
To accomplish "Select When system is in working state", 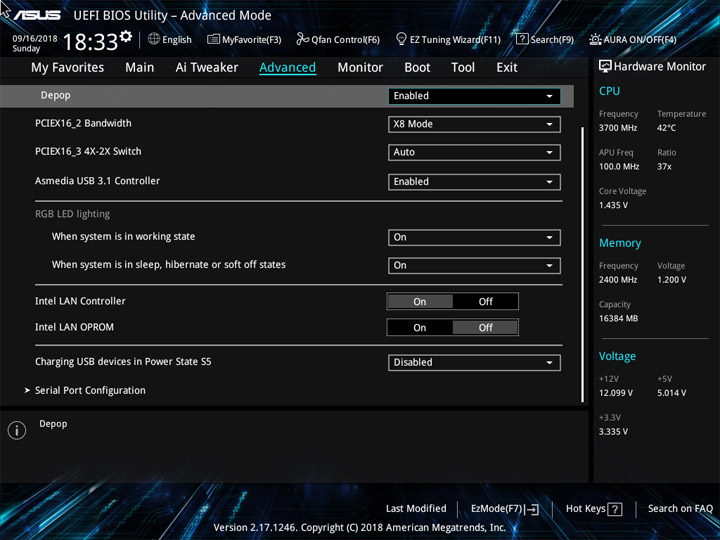I will click(x=124, y=237).
